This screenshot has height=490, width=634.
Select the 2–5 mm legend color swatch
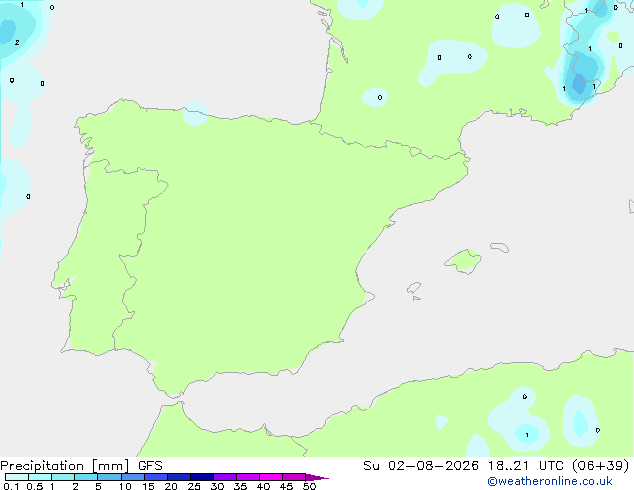(86, 477)
